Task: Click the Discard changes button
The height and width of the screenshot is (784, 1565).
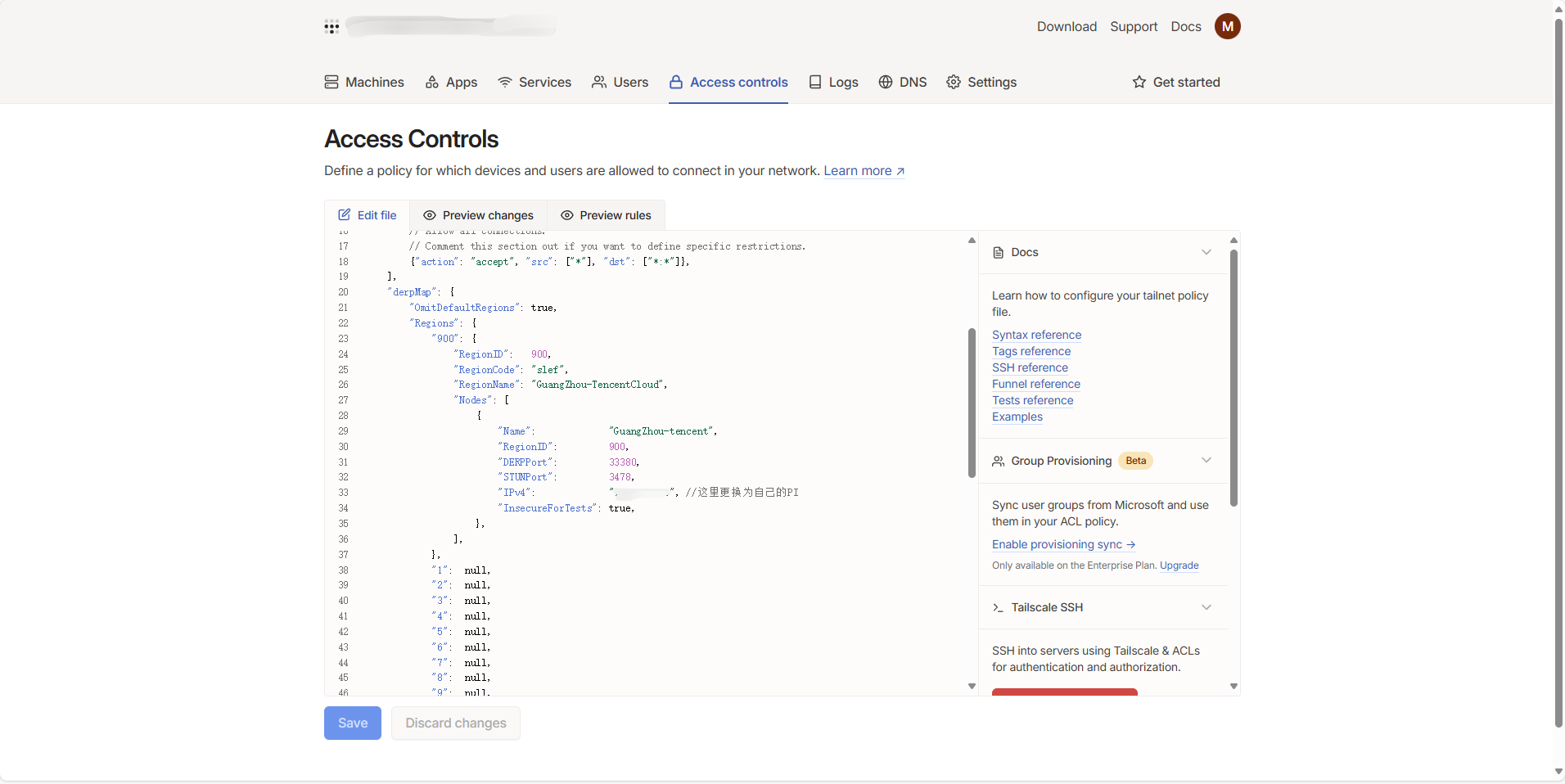Action: pyautogui.click(x=456, y=723)
